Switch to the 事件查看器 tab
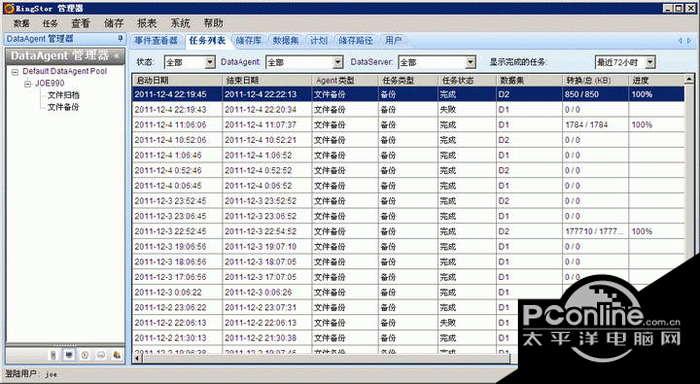 pos(156,41)
